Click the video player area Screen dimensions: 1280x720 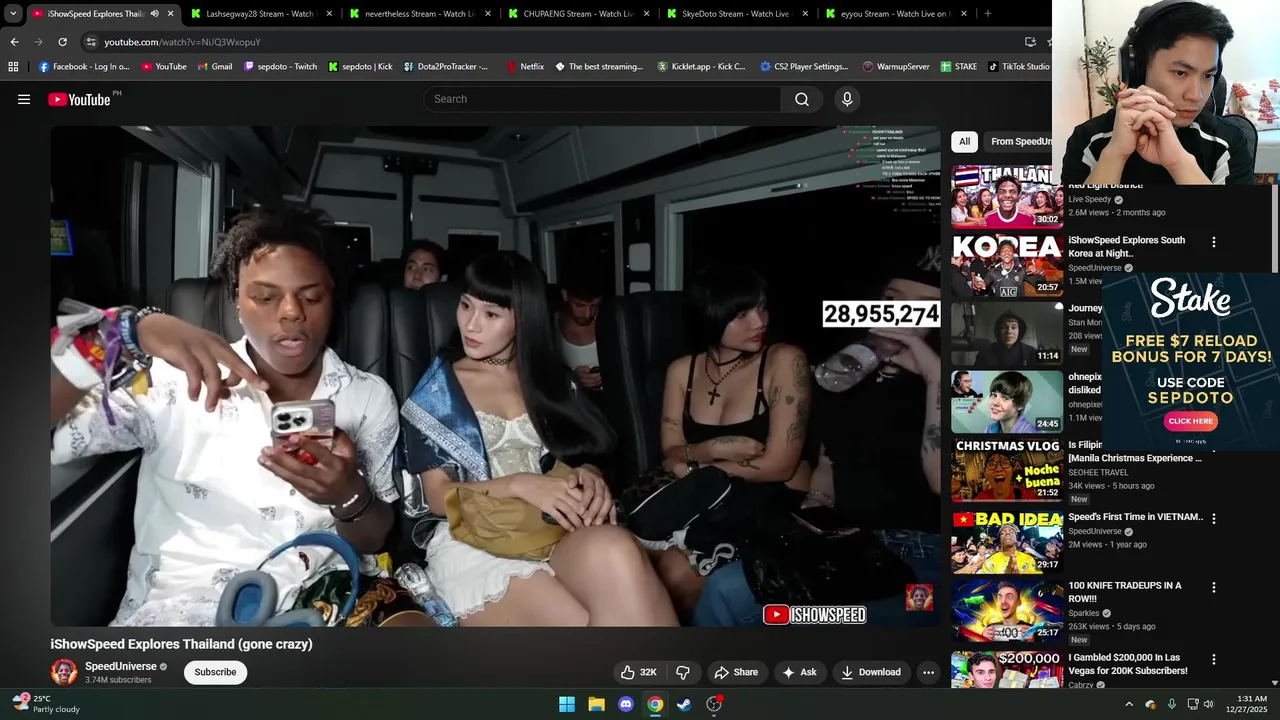click(496, 376)
